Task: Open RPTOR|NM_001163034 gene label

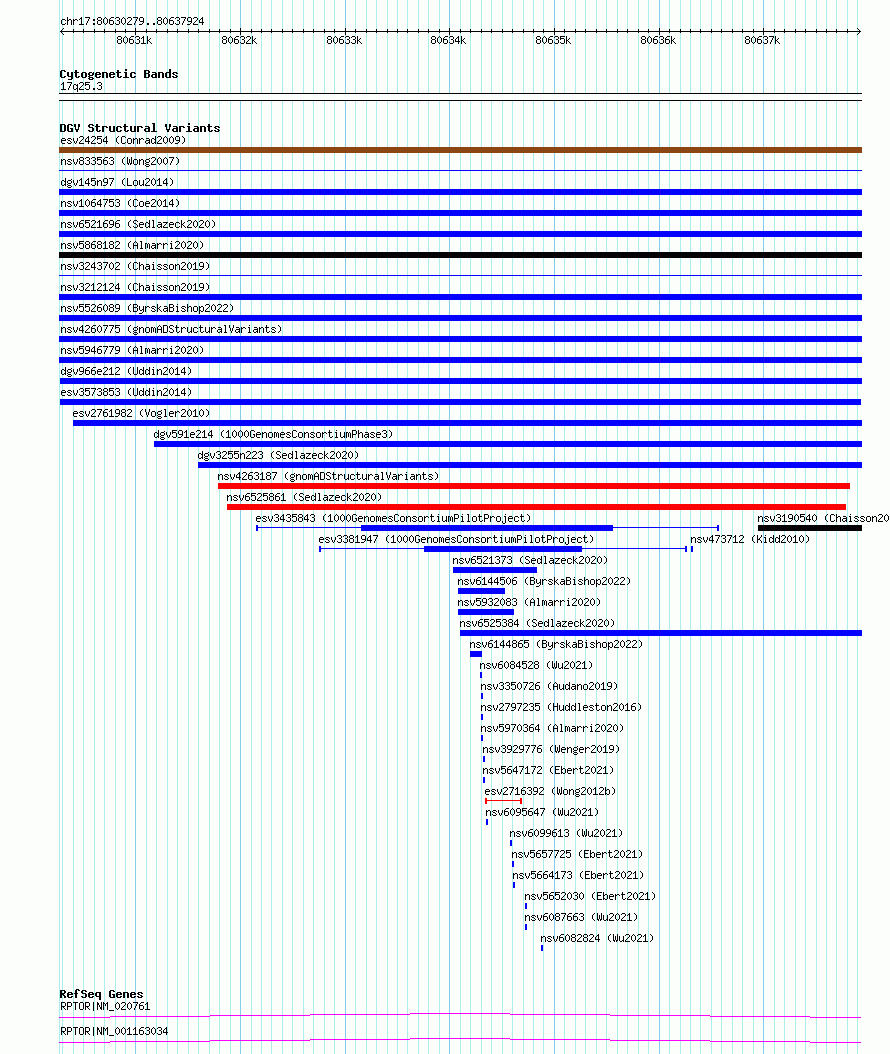Action: (x=114, y=1031)
